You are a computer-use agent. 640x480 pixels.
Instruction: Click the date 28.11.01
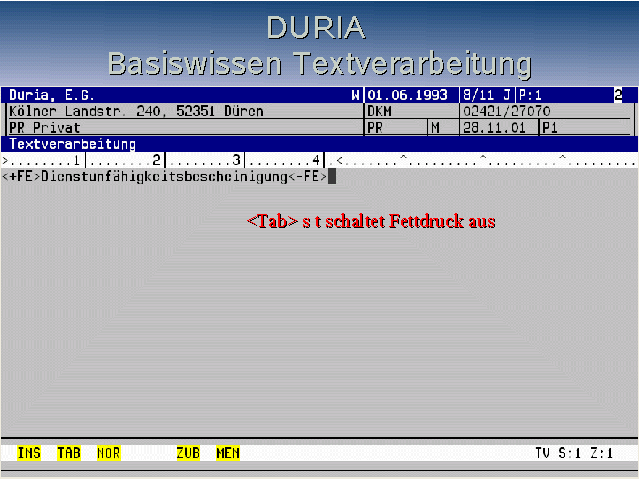pos(494,128)
